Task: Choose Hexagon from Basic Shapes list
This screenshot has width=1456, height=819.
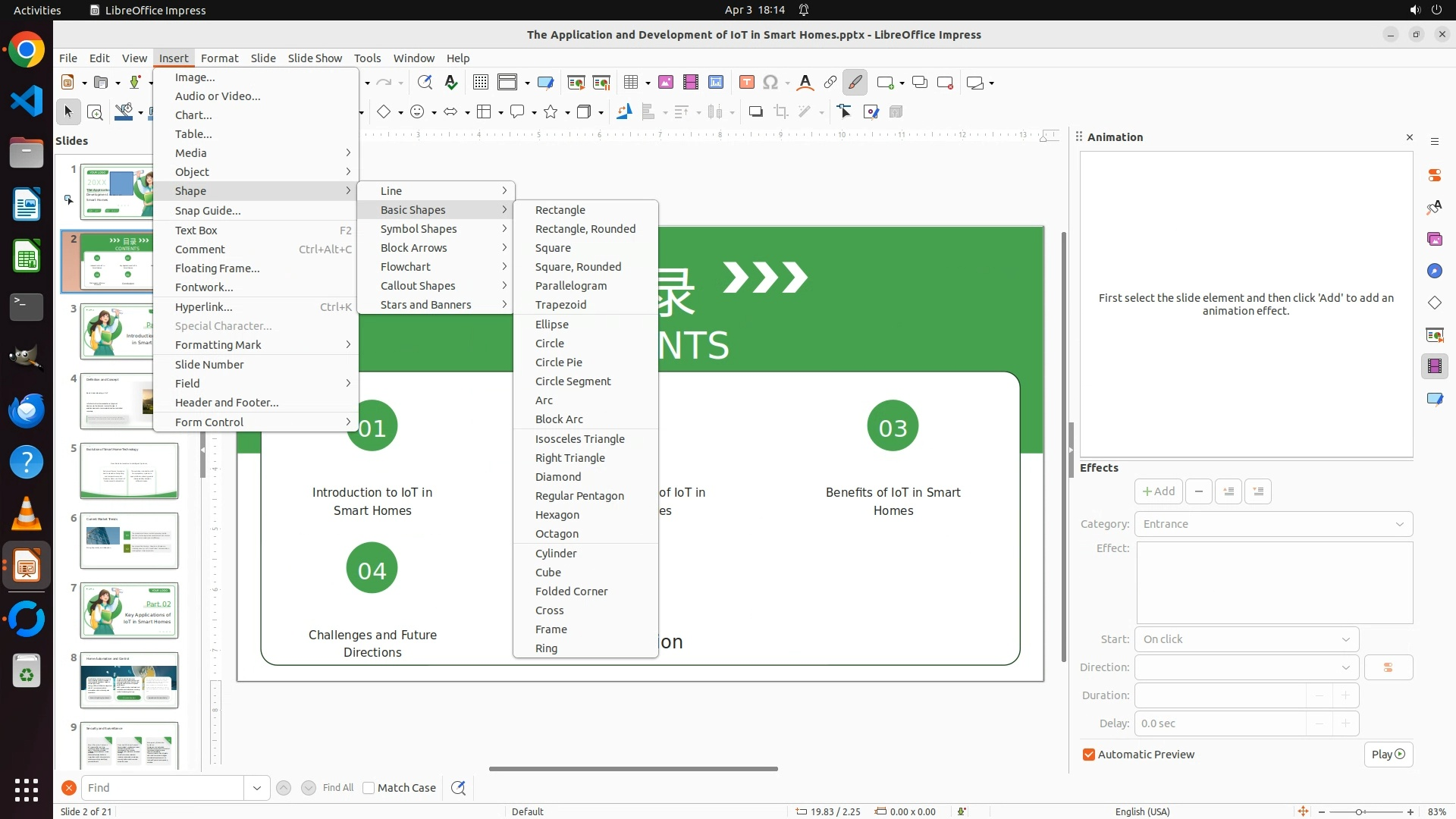Action: point(557,515)
